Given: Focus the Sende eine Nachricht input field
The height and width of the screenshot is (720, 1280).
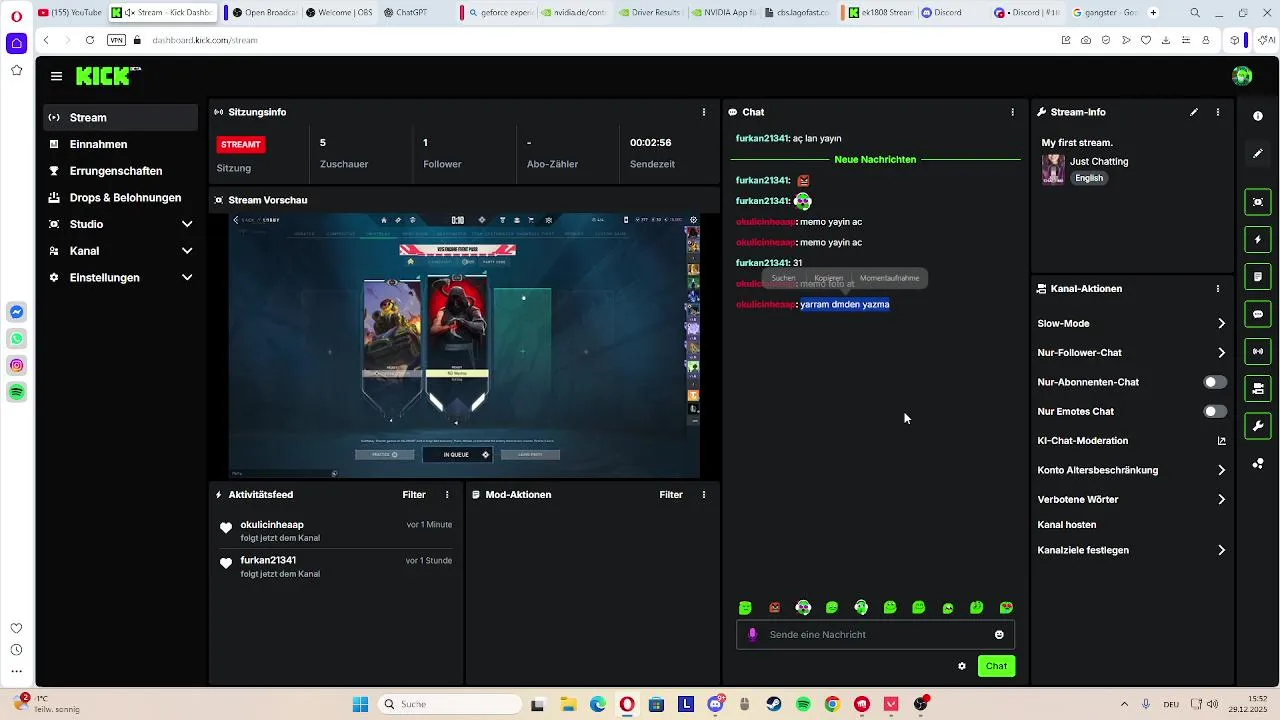Looking at the screenshot, I should (x=875, y=634).
